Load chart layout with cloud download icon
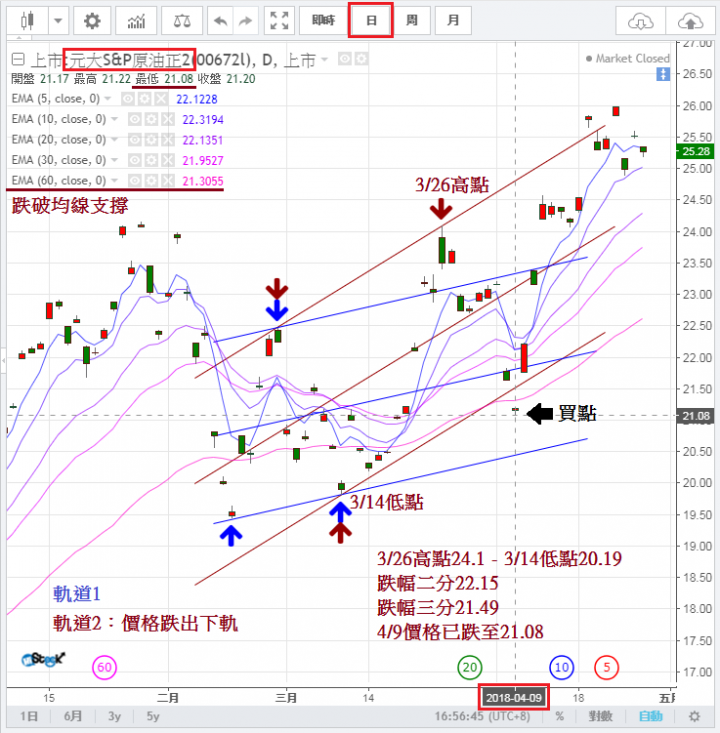720x733 pixels. tap(640, 21)
